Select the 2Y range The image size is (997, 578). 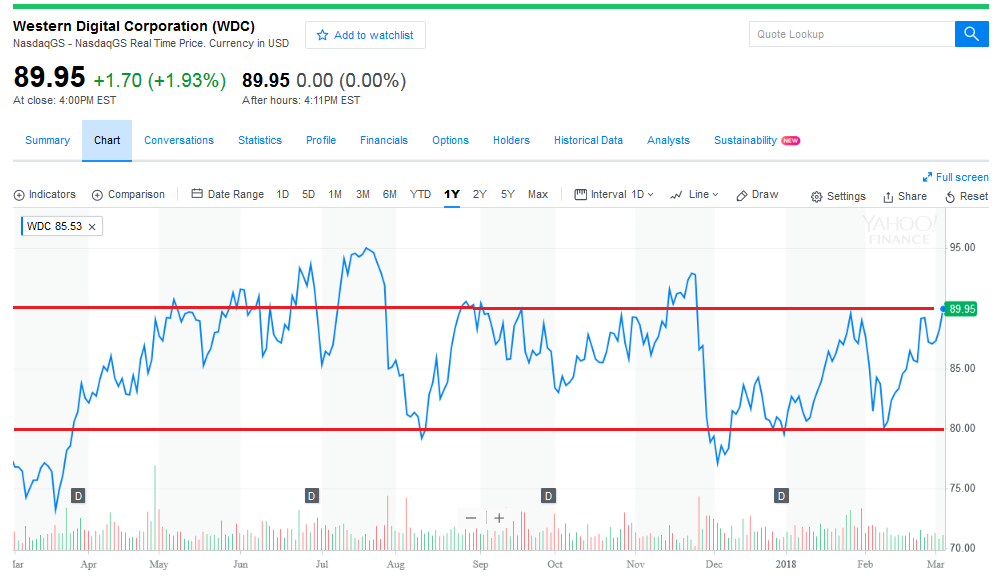pyautogui.click(x=479, y=195)
